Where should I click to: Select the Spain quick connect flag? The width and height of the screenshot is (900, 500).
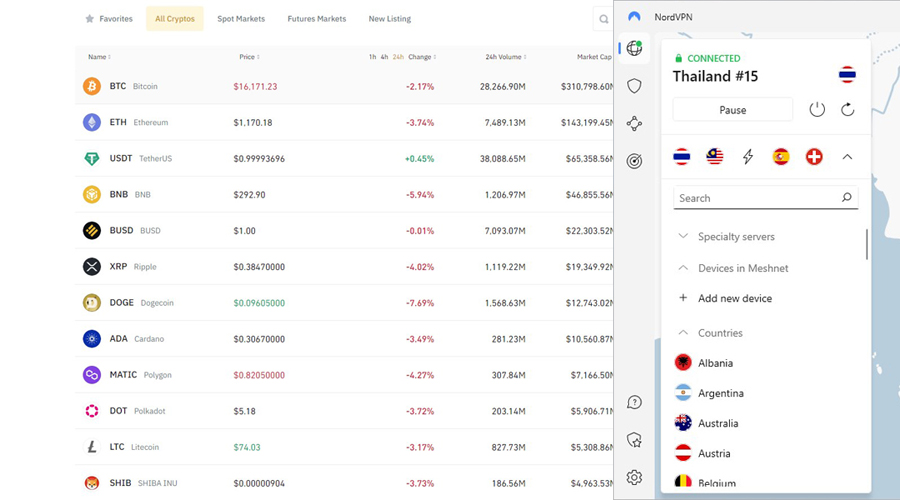point(781,157)
